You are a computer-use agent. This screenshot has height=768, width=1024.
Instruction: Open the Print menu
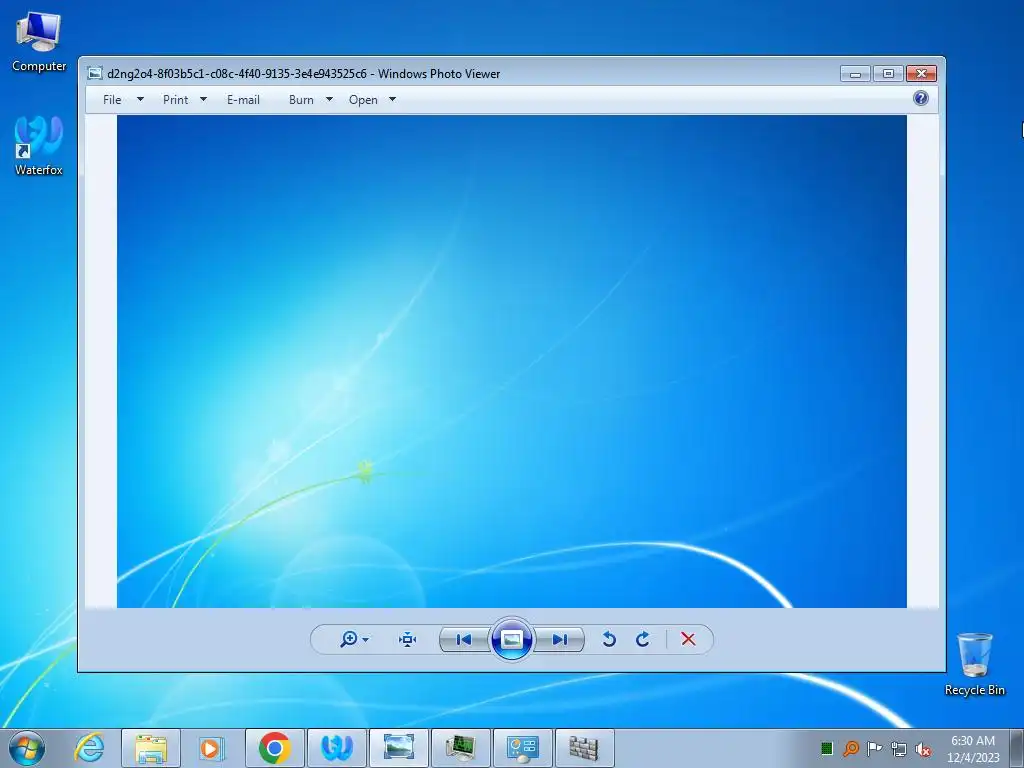pos(176,100)
